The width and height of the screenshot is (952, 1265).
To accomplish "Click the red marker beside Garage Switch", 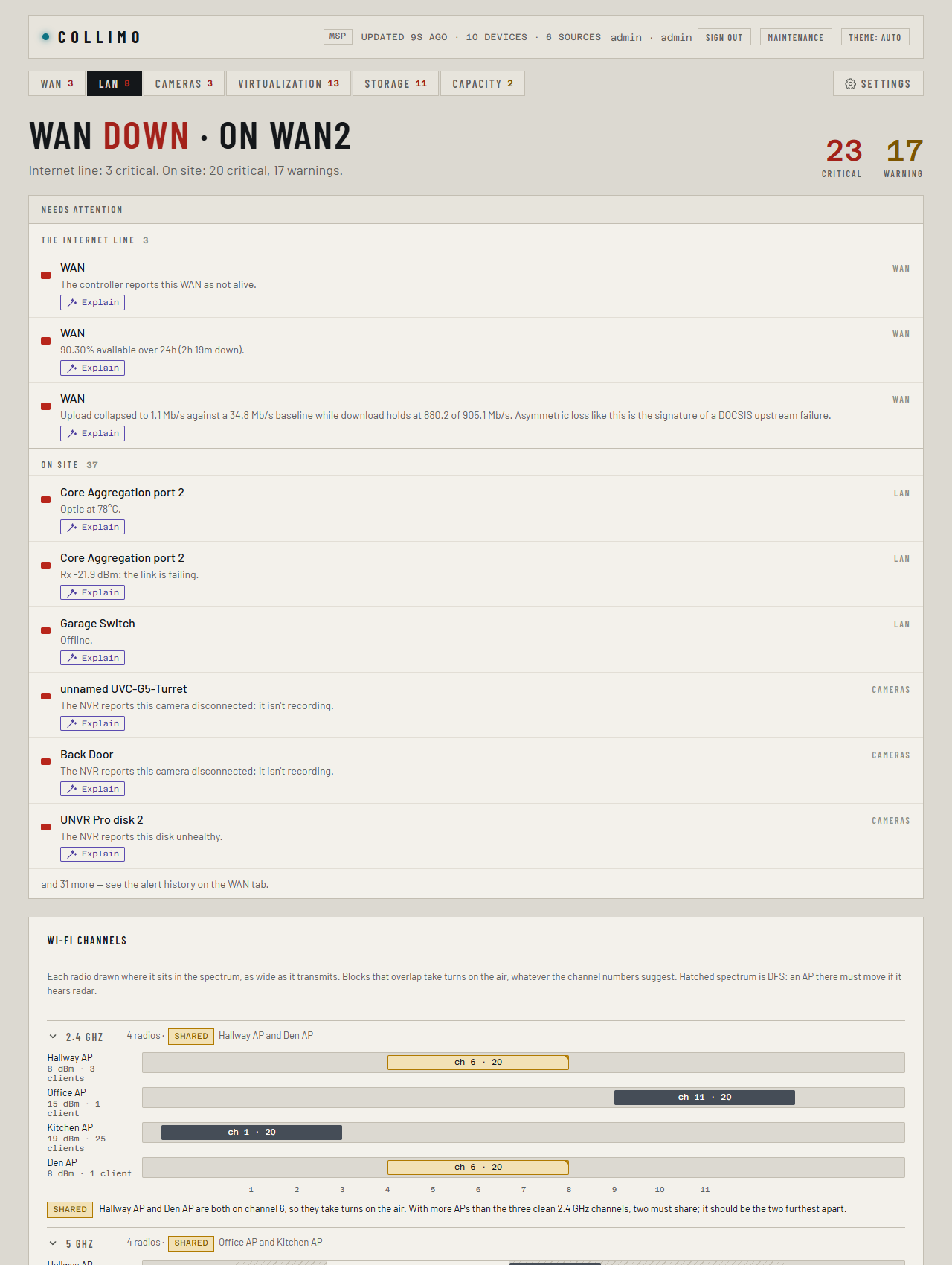I will tap(46, 630).
